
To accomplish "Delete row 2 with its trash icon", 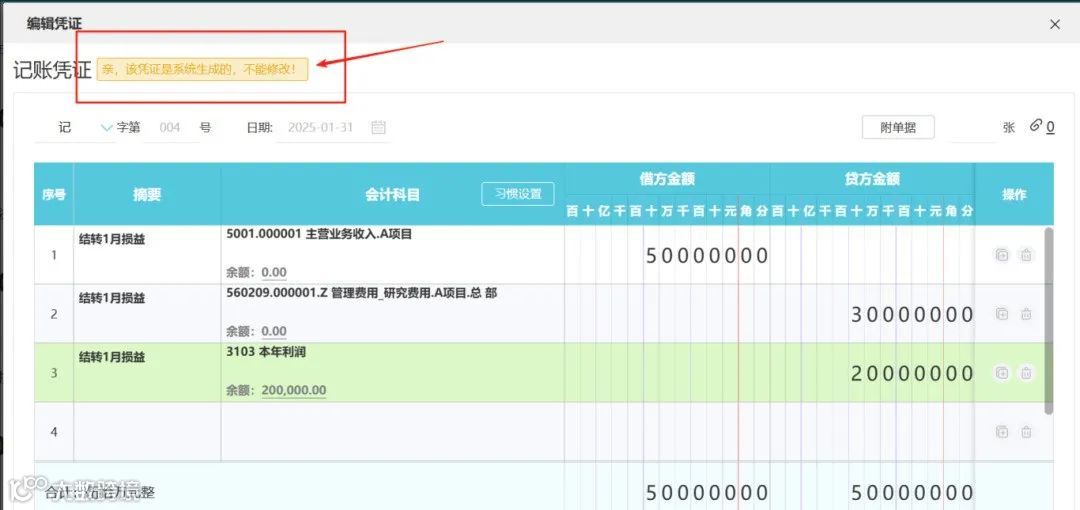I will [1026, 314].
